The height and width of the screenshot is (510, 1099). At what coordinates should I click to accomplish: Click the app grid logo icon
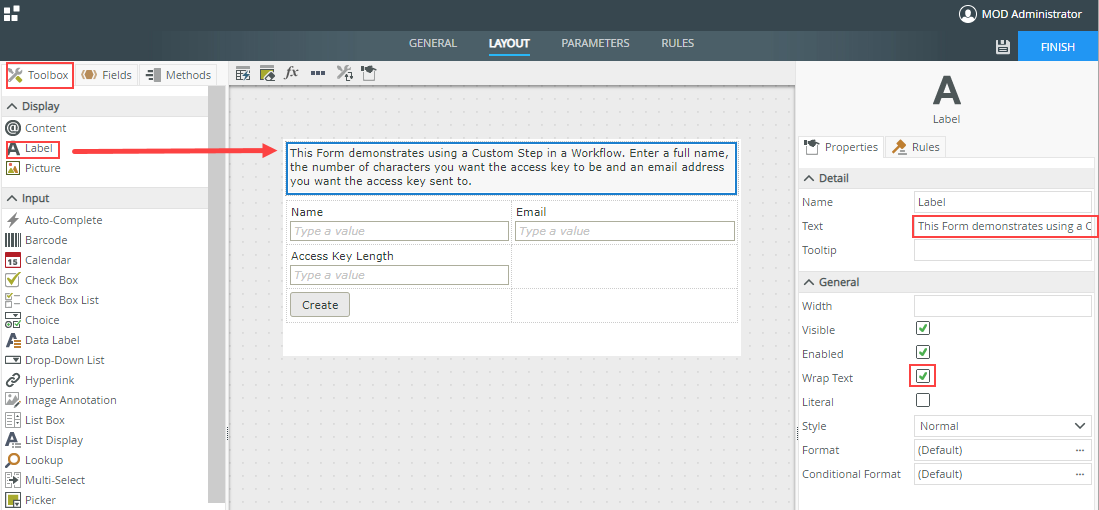pyautogui.click(x=12, y=13)
